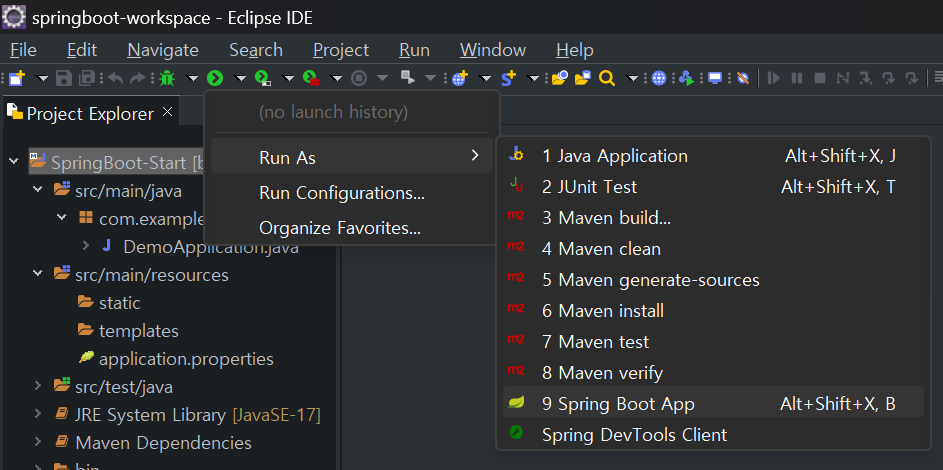Screen dimensions: 943x470
Task: Run as 1 Java Application
Action: [x=713, y=156]
